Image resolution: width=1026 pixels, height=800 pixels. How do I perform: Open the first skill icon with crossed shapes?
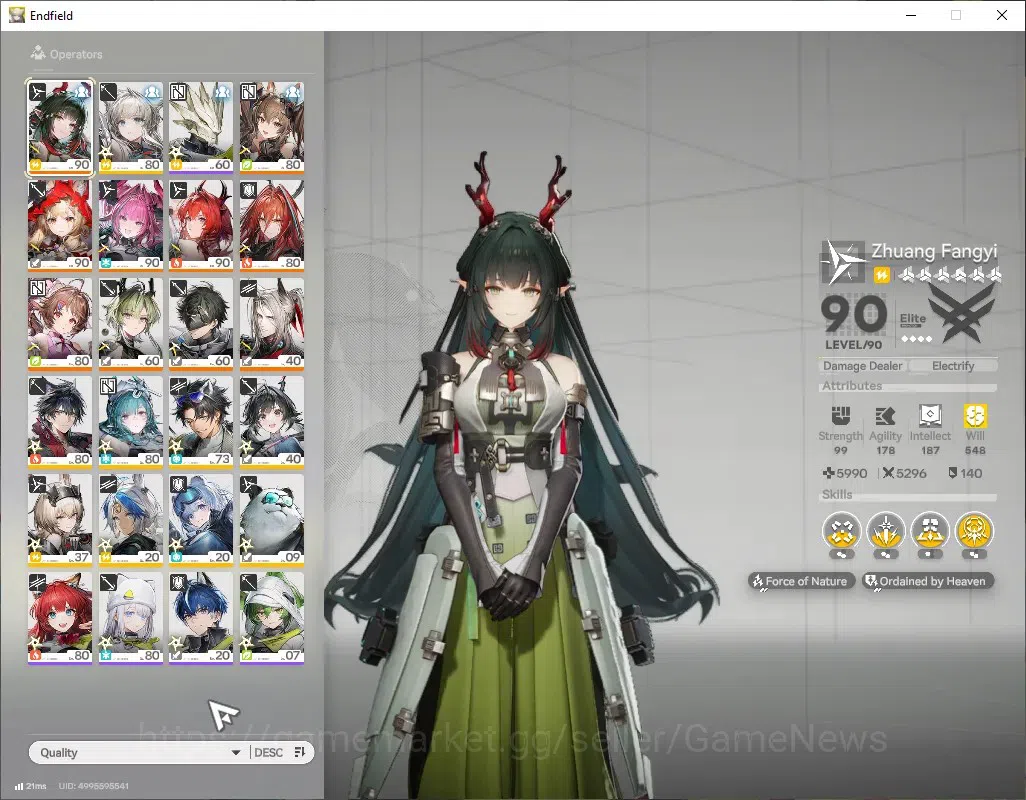[841, 531]
